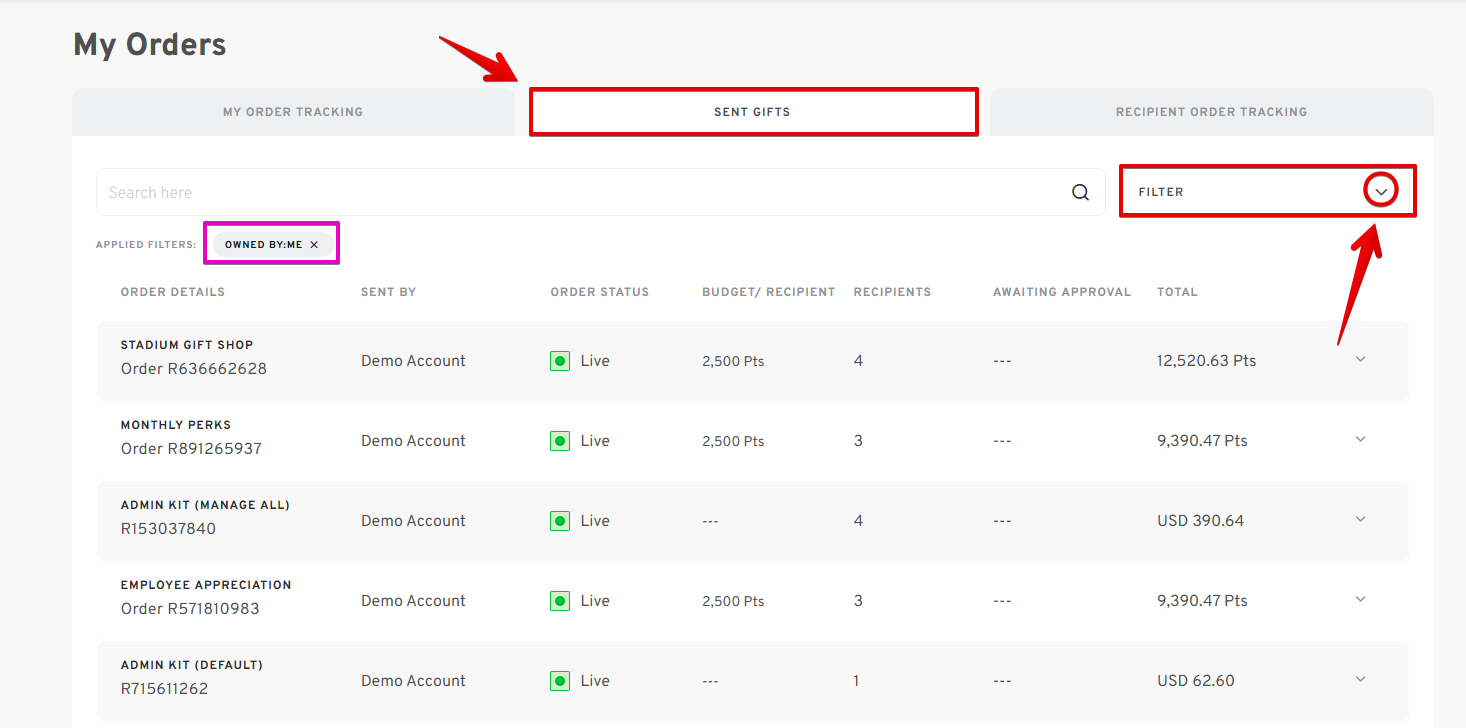Click the Order Status column header
The image size is (1466, 728).
pos(599,292)
